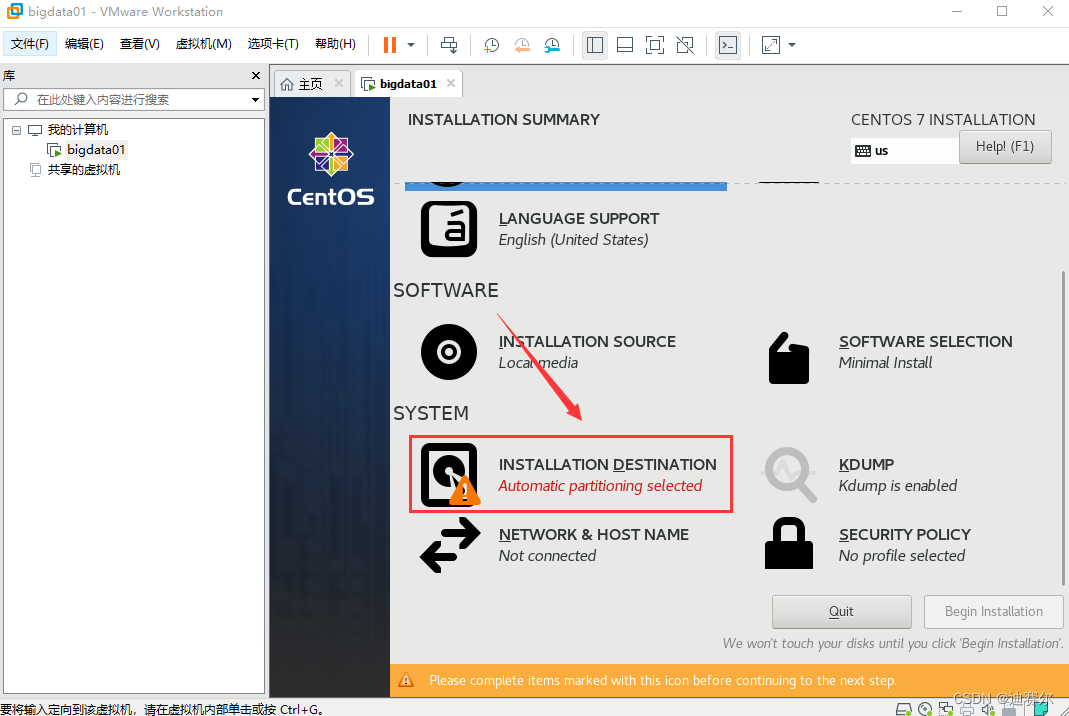Click the network adapter status icon
Viewport: 1069px width, 716px height.
click(946, 709)
